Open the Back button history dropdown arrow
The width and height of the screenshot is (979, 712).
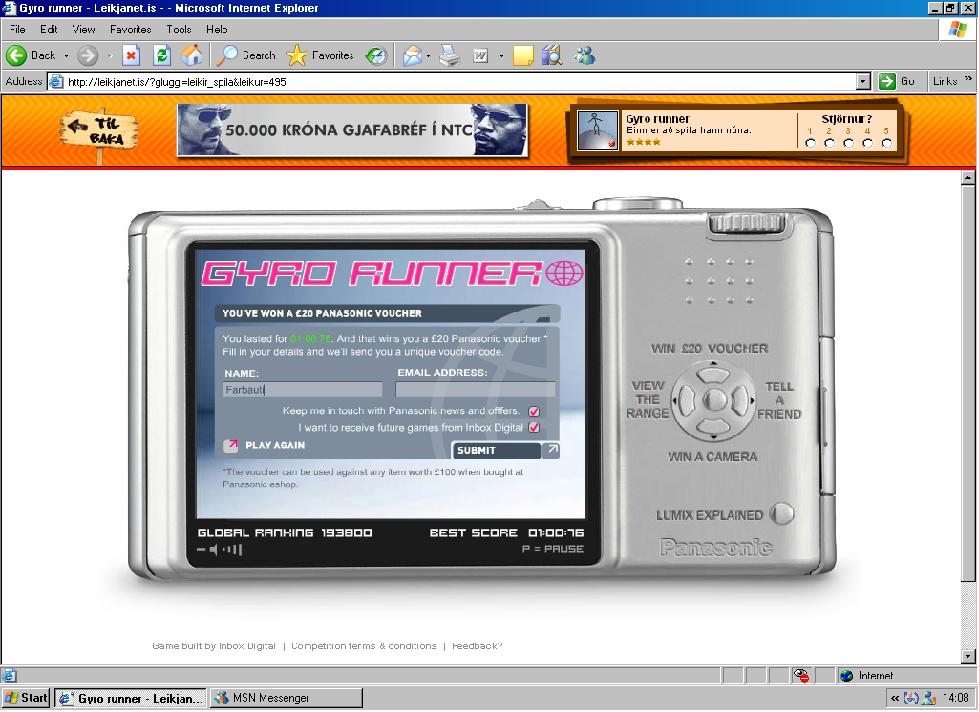tap(66, 56)
